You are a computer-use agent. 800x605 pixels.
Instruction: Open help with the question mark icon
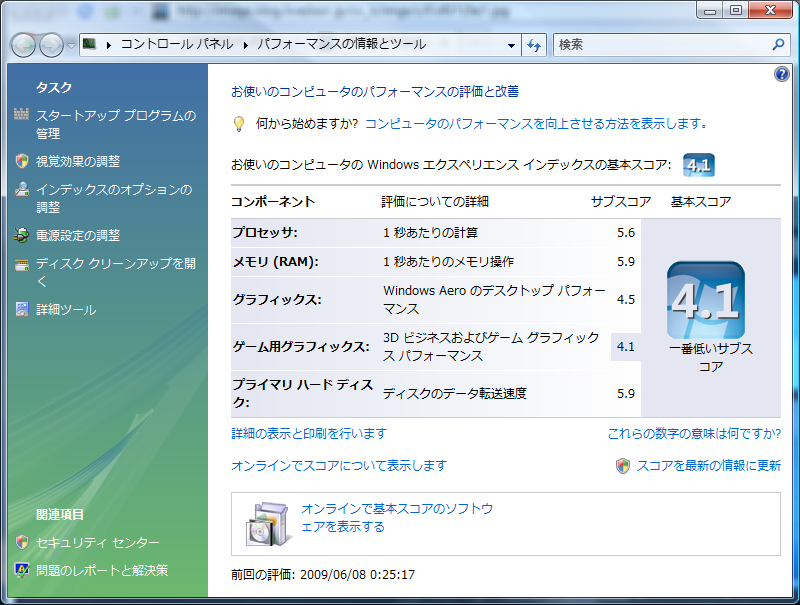(782, 74)
